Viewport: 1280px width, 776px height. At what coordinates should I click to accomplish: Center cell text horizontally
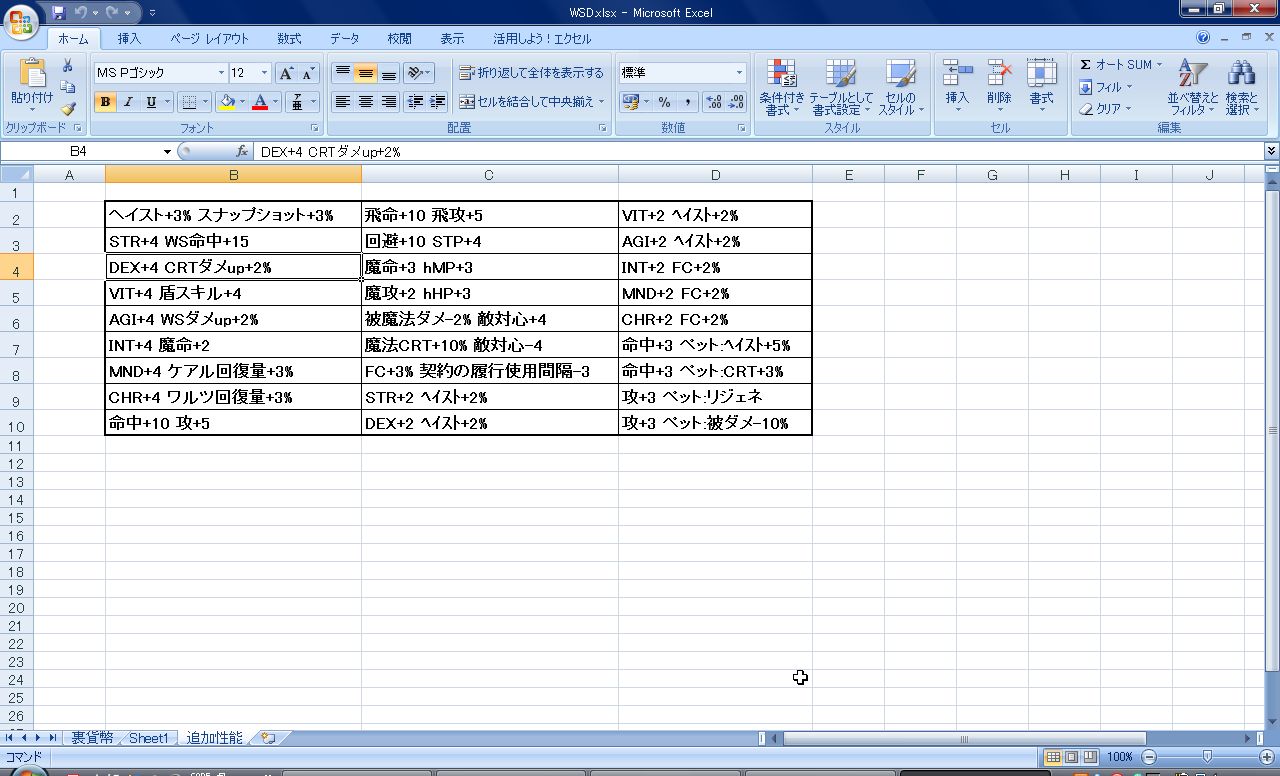[x=365, y=102]
